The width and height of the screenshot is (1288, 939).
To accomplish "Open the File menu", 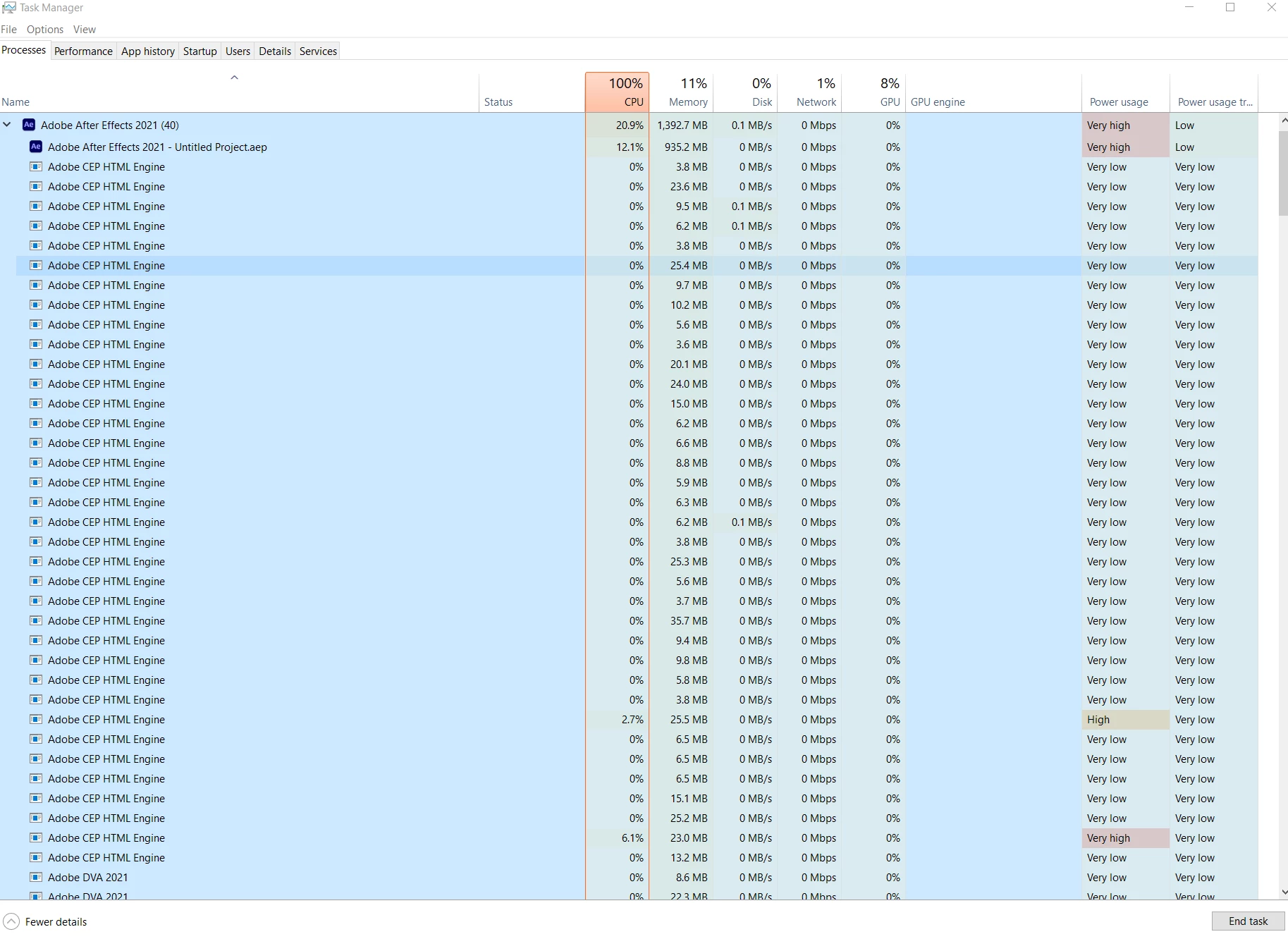I will click(9, 30).
